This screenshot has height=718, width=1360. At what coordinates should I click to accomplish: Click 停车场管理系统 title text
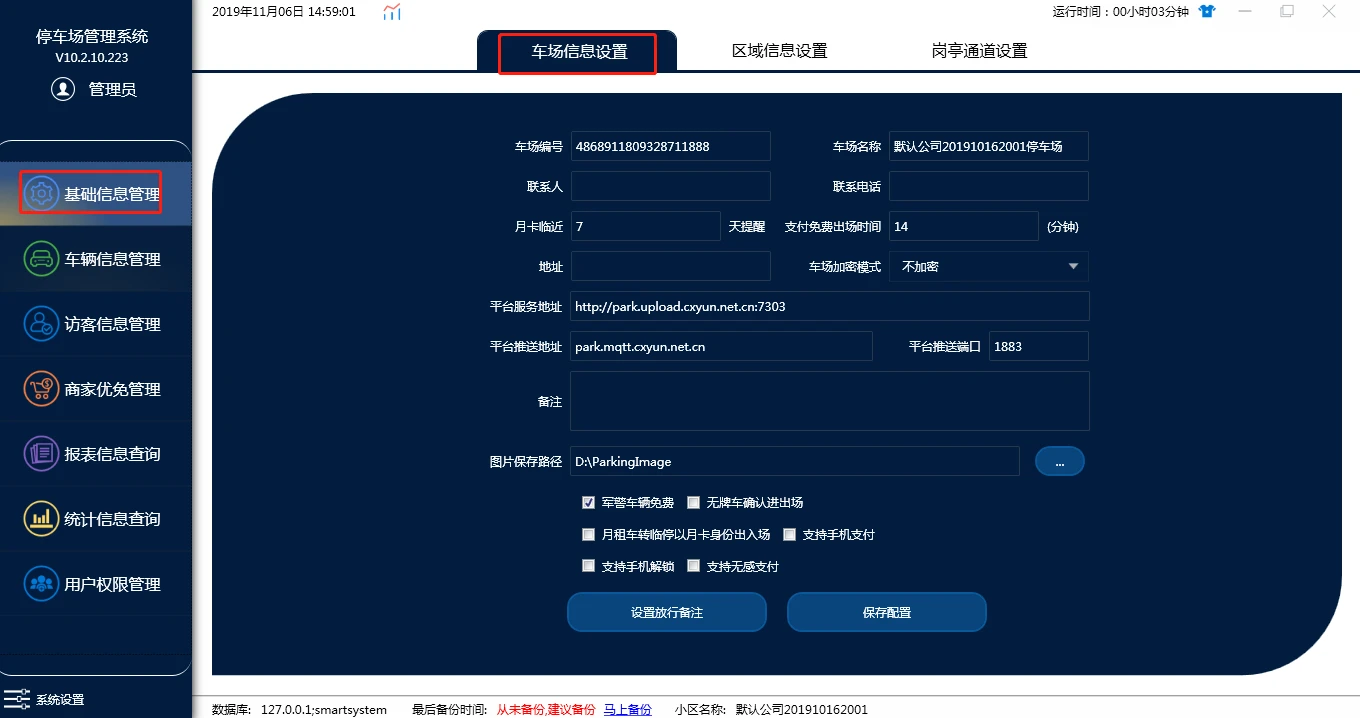coord(92,36)
